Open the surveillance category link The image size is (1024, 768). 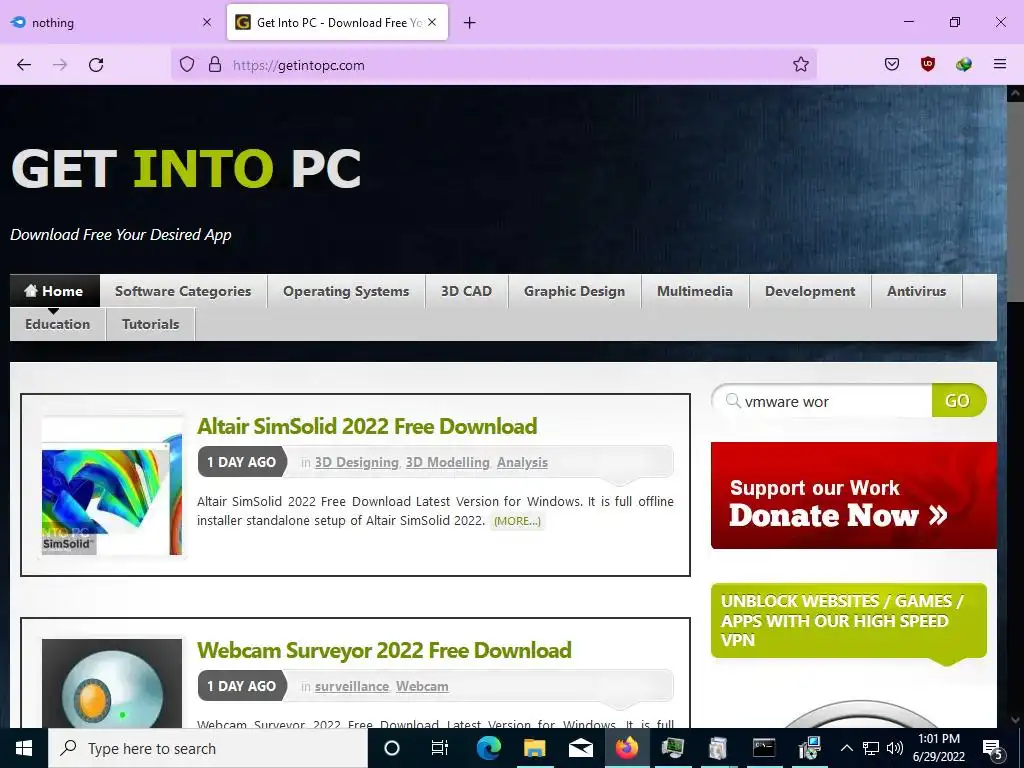click(x=352, y=686)
